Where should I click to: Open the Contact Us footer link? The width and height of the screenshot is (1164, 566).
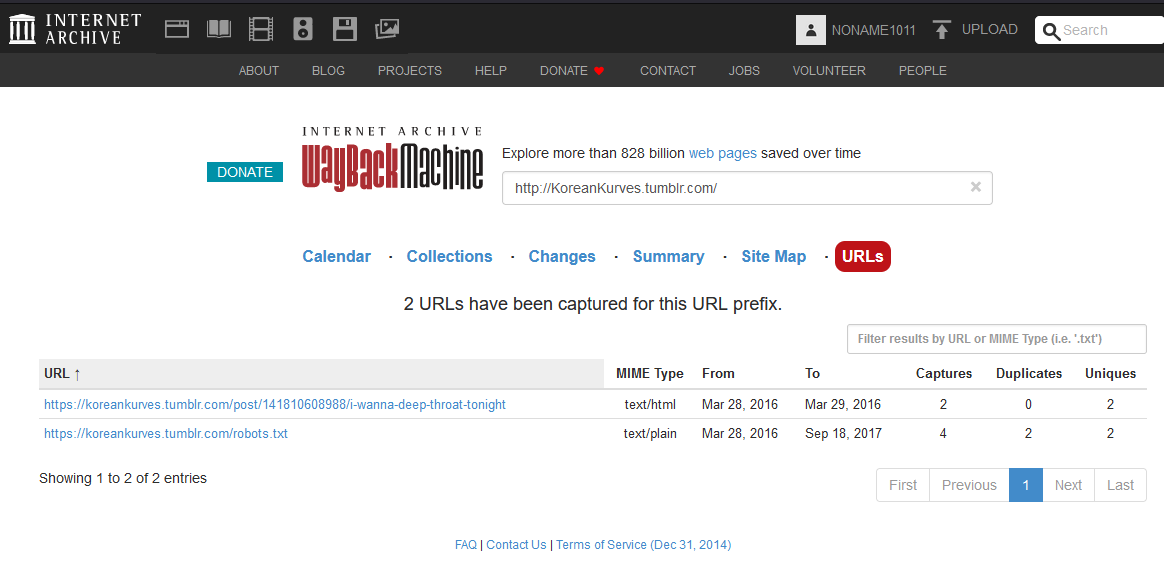point(516,544)
